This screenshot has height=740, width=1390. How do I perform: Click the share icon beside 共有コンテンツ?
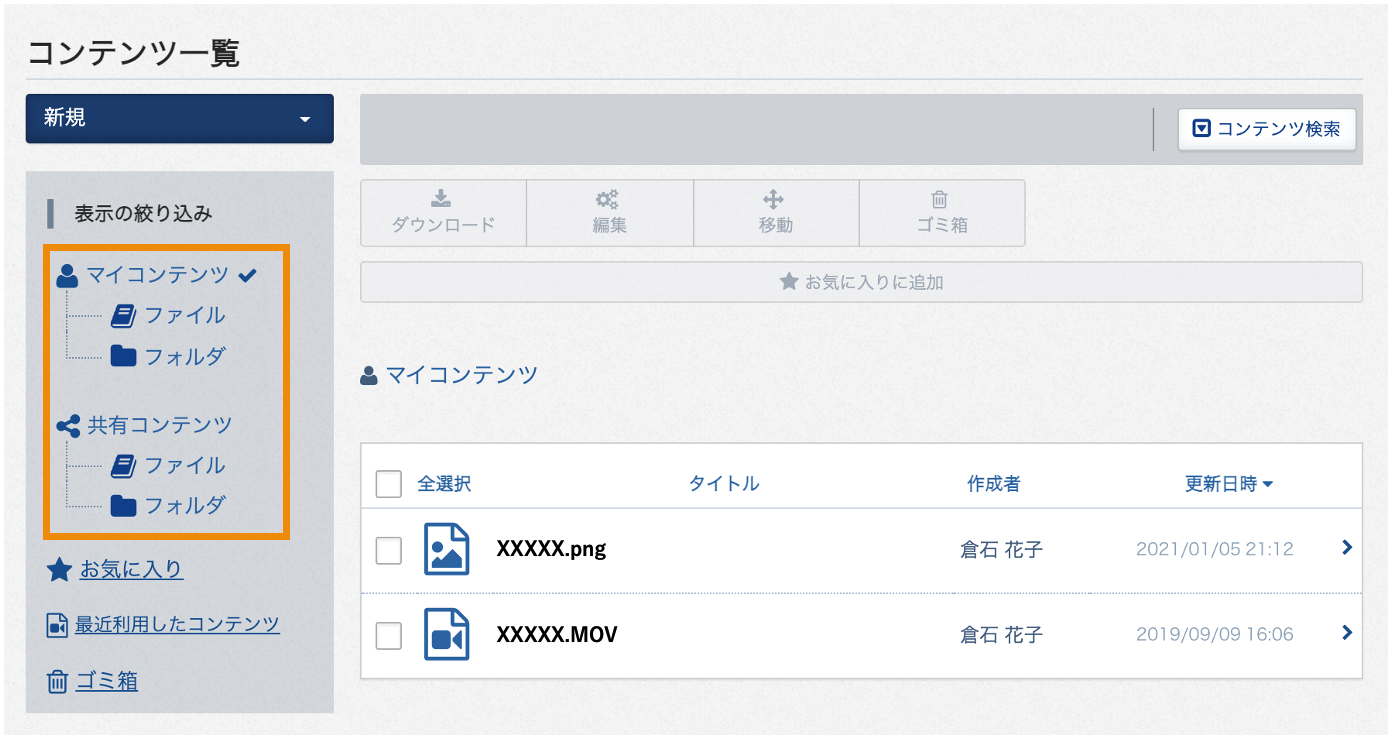(68, 427)
